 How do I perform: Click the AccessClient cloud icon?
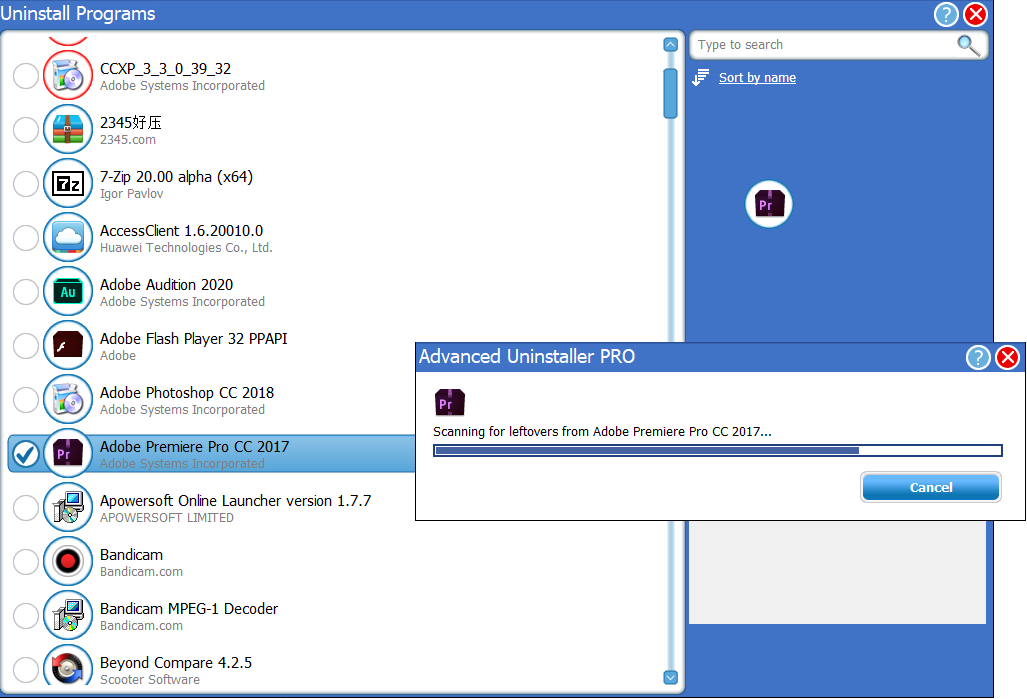tap(67, 237)
